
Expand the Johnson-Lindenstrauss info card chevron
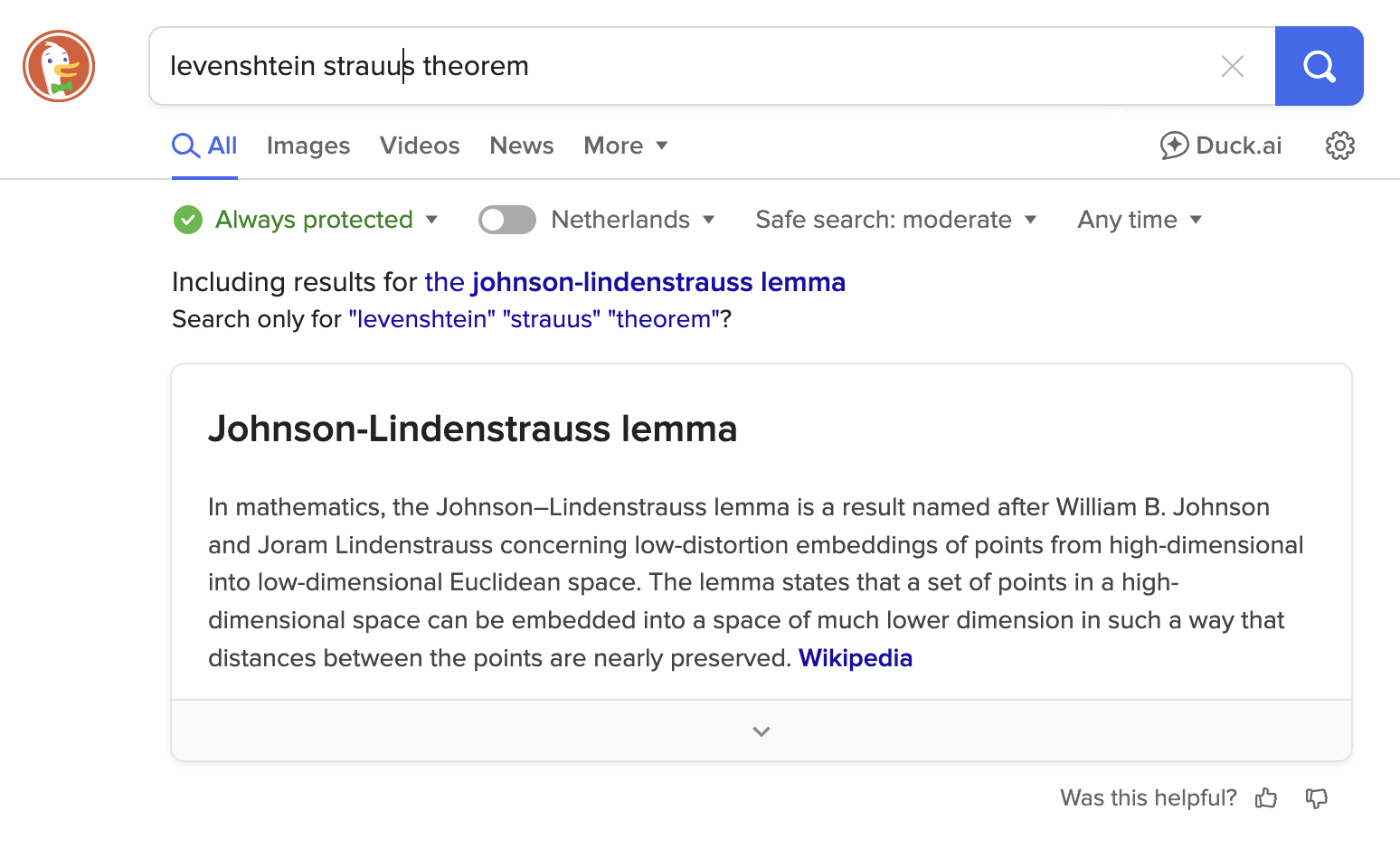point(761,731)
